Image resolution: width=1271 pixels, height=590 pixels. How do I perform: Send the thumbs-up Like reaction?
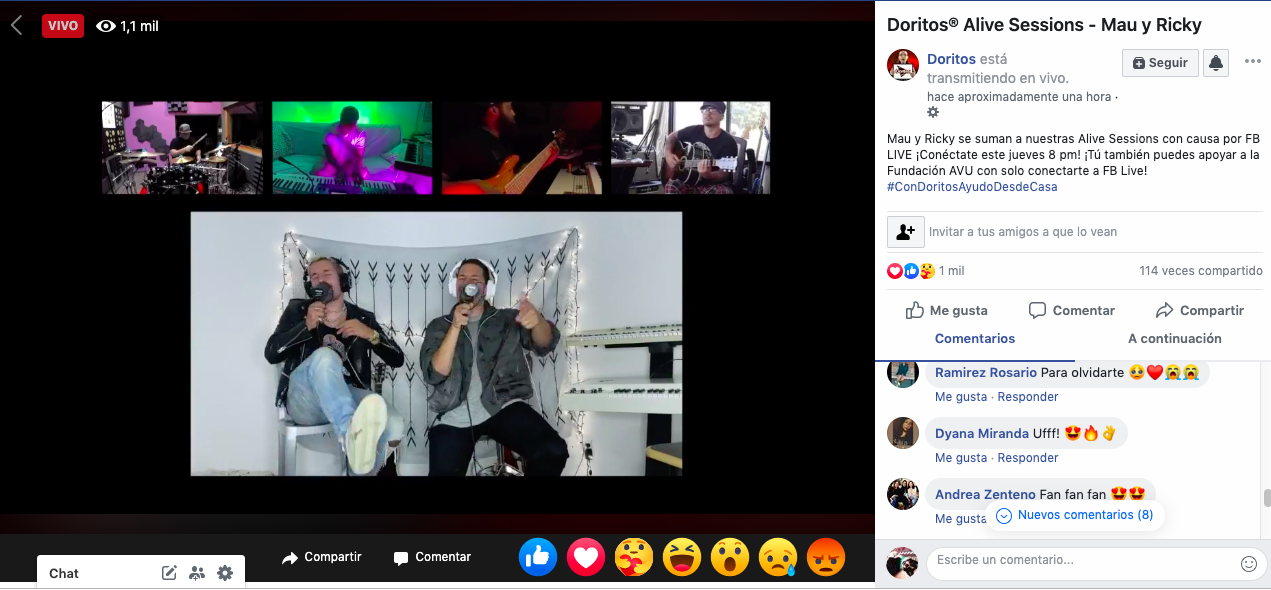coord(538,557)
